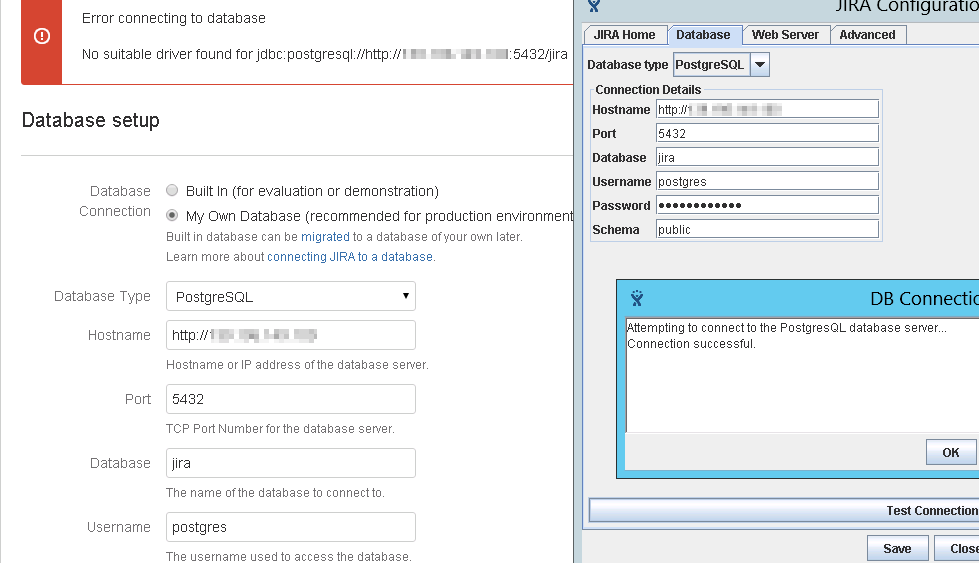
Task: Follow the migrated link
Action: (325, 237)
